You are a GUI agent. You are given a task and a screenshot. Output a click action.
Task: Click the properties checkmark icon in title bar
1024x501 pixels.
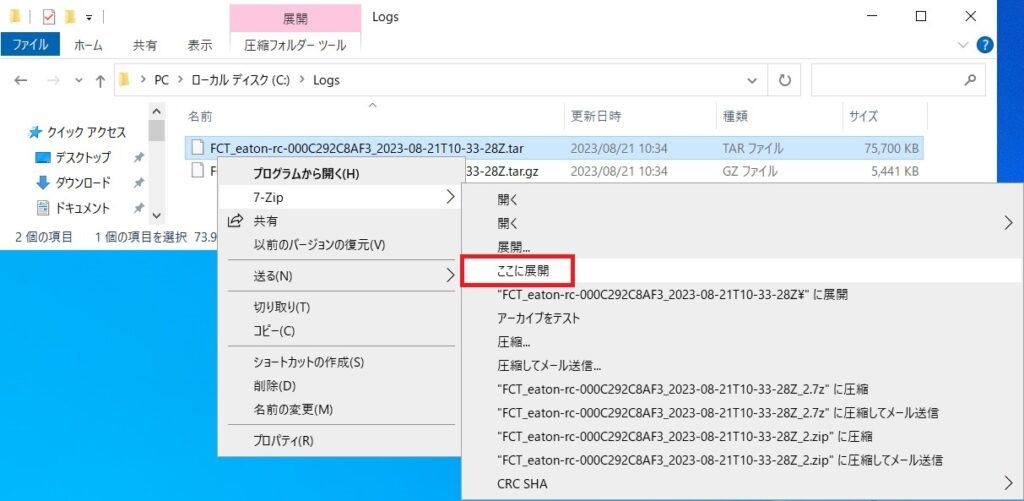coord(49,17)
